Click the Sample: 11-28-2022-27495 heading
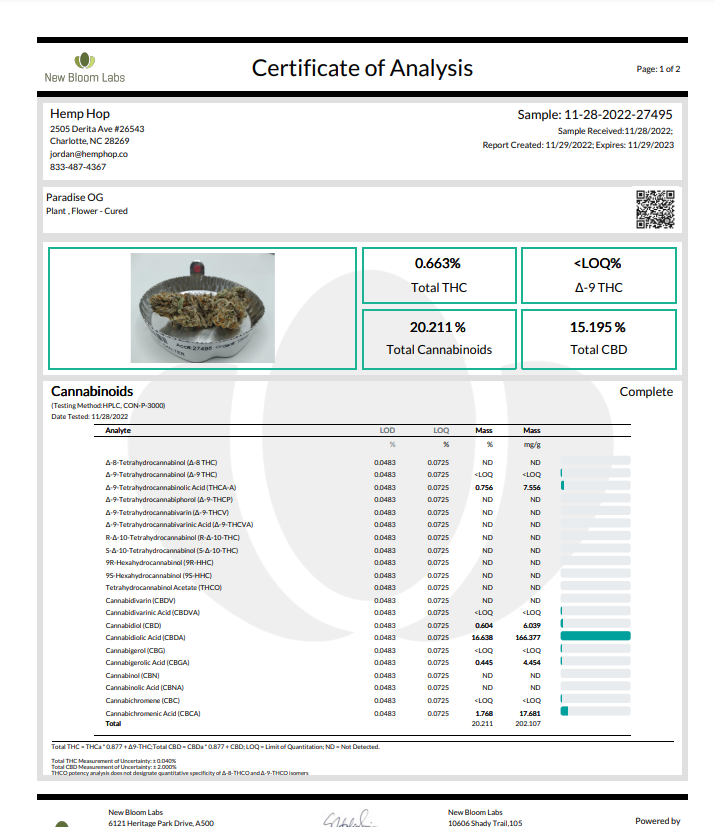The width and height of the screenshot is (715, 827). coord(595,114)
